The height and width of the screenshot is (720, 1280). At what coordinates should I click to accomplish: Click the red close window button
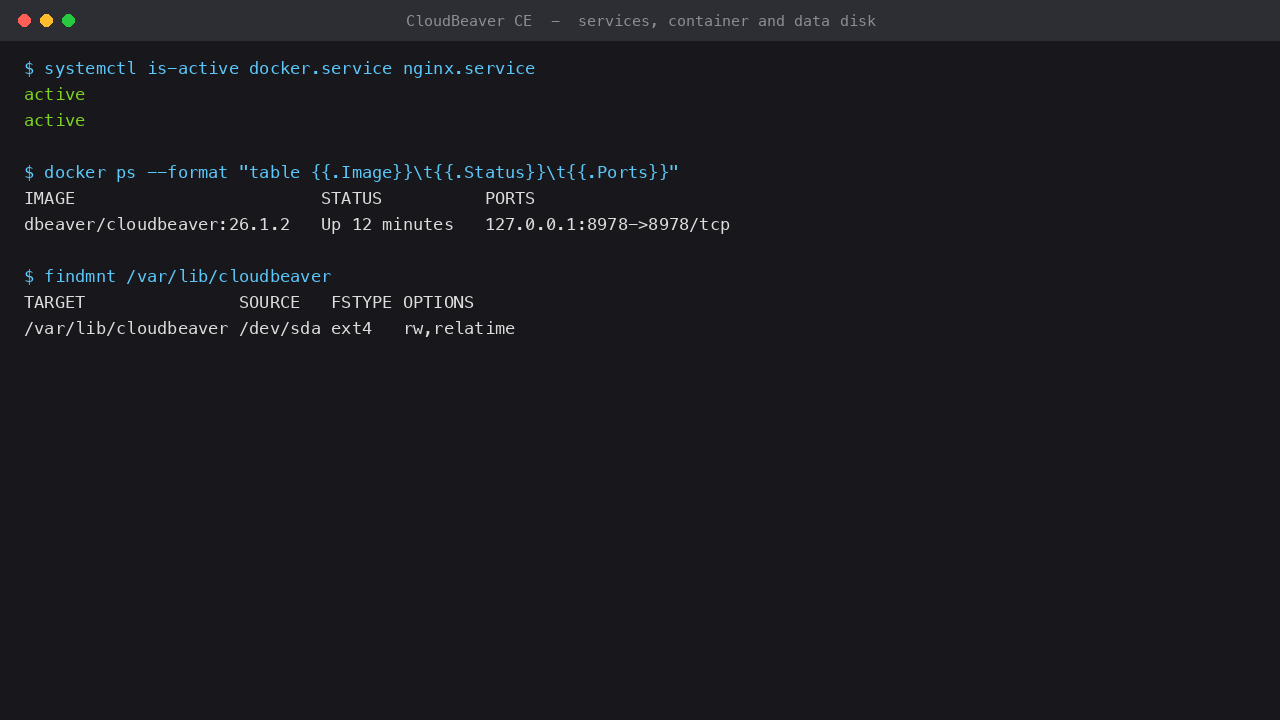point(24,20)
